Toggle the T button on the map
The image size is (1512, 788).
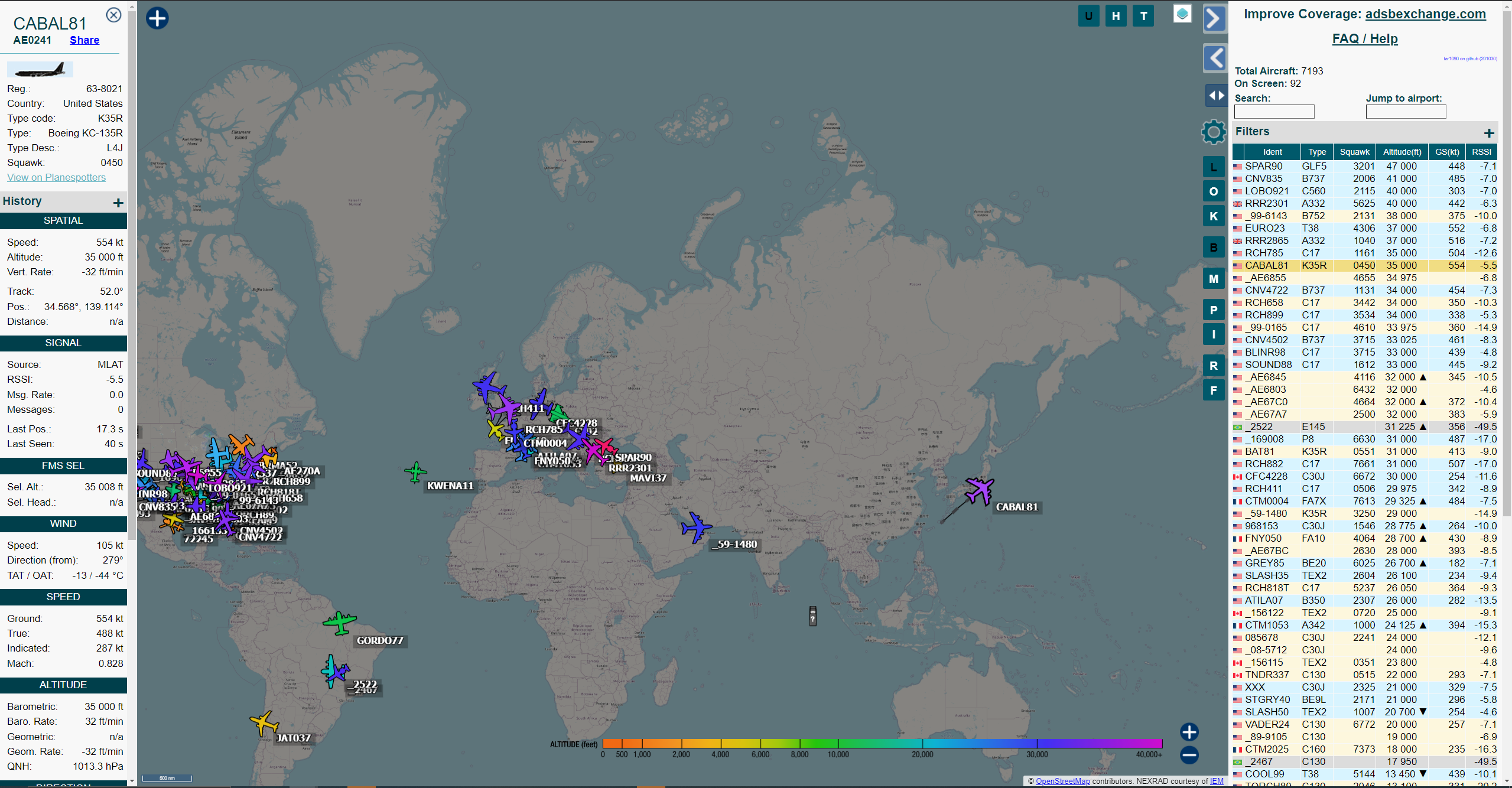(x=1143, y=16)
